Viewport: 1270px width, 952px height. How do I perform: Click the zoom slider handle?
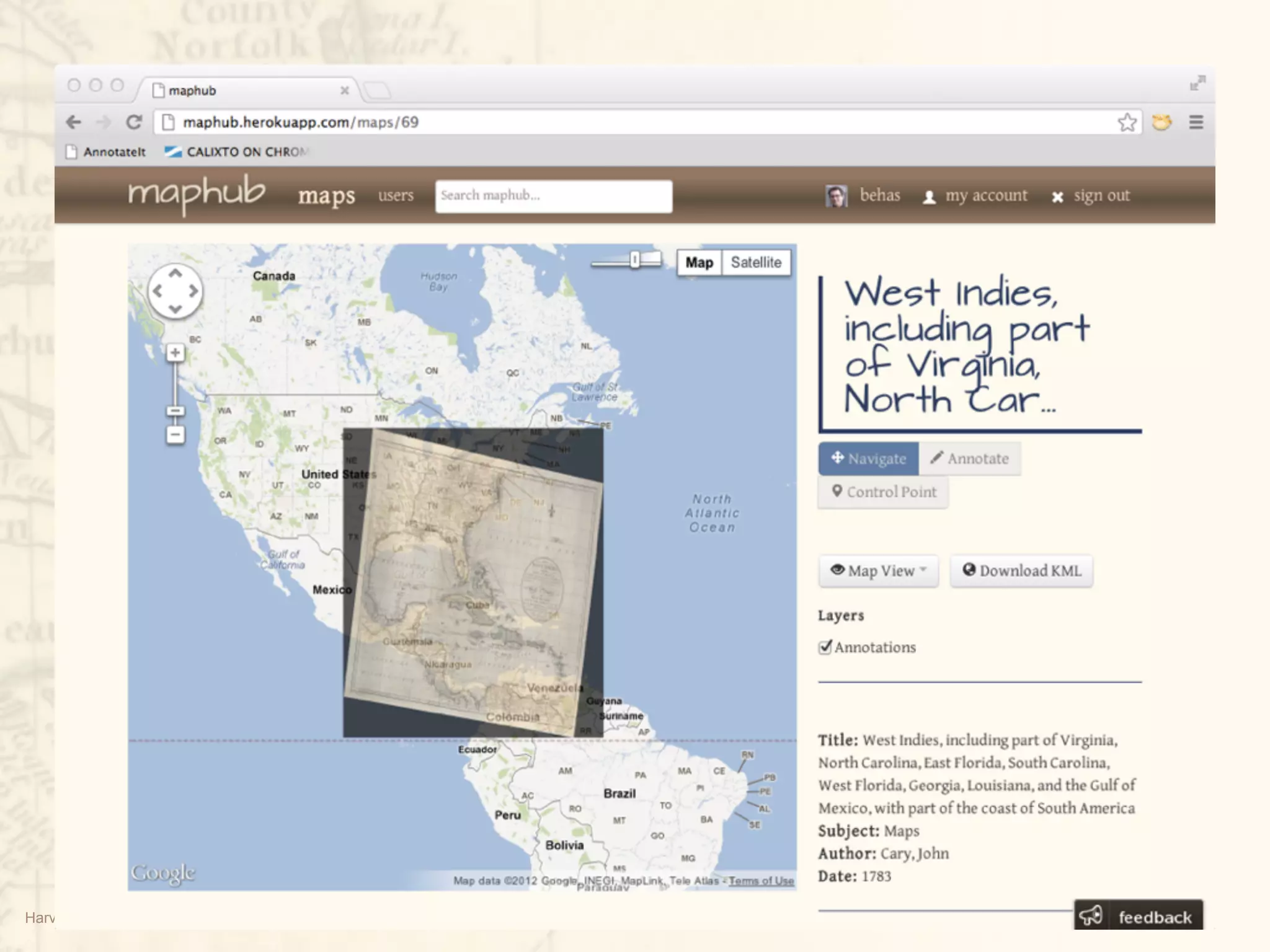(x=175, y=411)
